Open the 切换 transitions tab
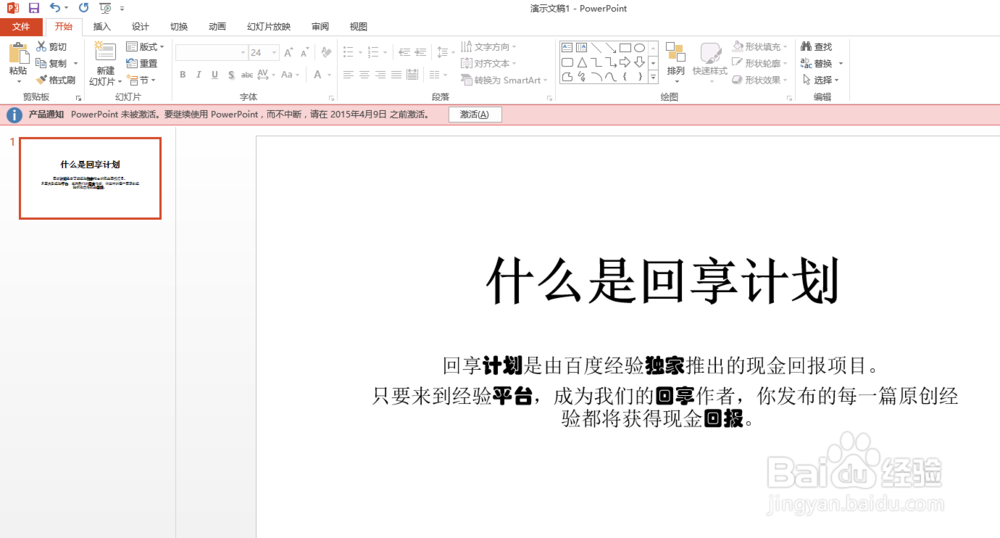Image resolution: width=1000 pixels, height=538 pixels. click(x=179, y=26)
